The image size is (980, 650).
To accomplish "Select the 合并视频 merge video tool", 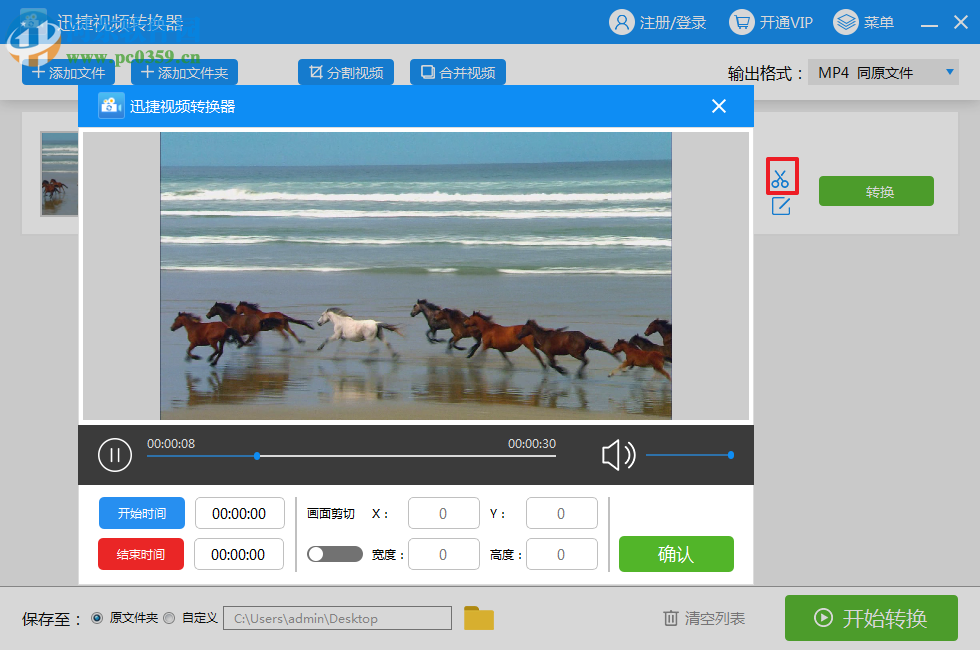I will [457, 72].
